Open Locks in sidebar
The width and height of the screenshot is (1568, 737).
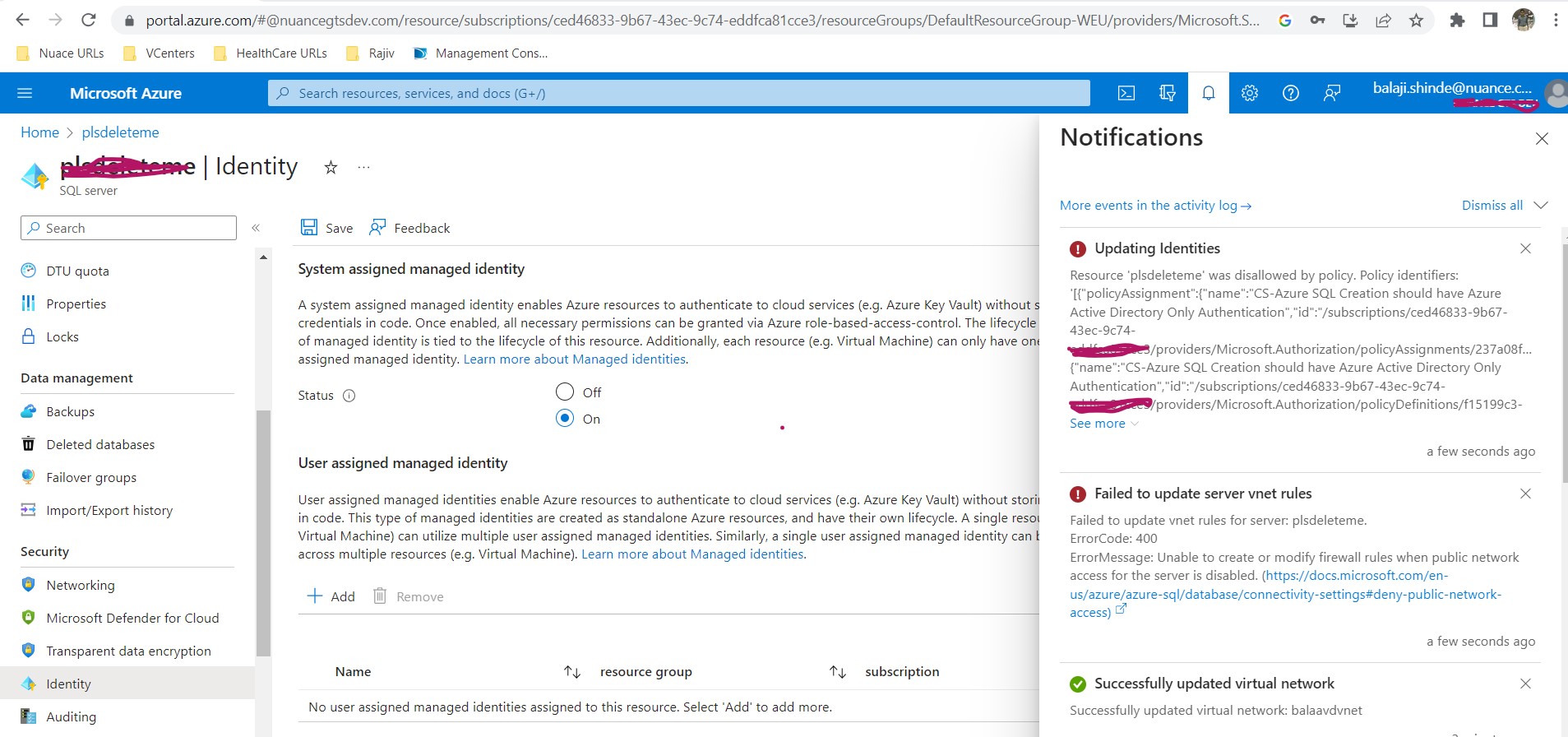tap(62, 336)
